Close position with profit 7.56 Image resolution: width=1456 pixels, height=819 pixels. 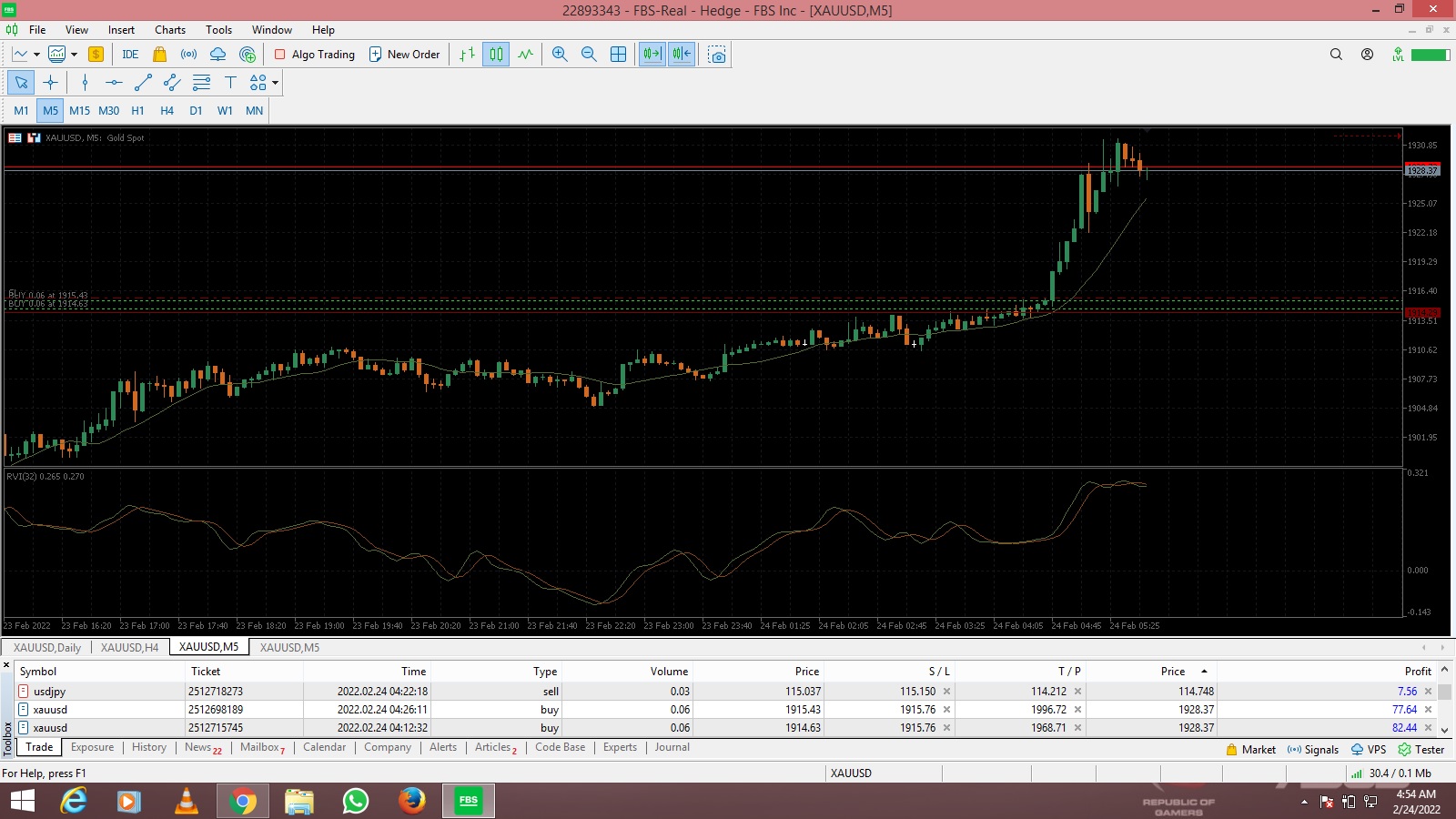[x=1428, y=692]
